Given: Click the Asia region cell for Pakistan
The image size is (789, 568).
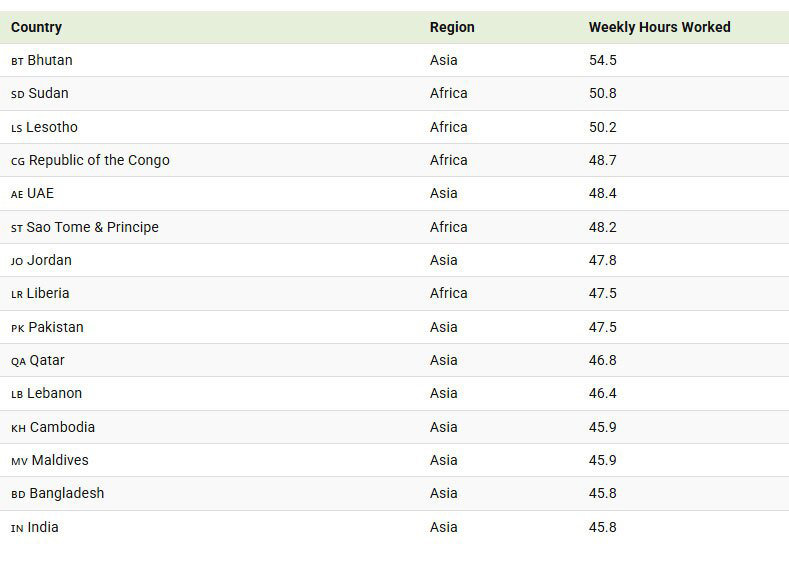Looking at the screenshot, I should click(x=443, y=327).
